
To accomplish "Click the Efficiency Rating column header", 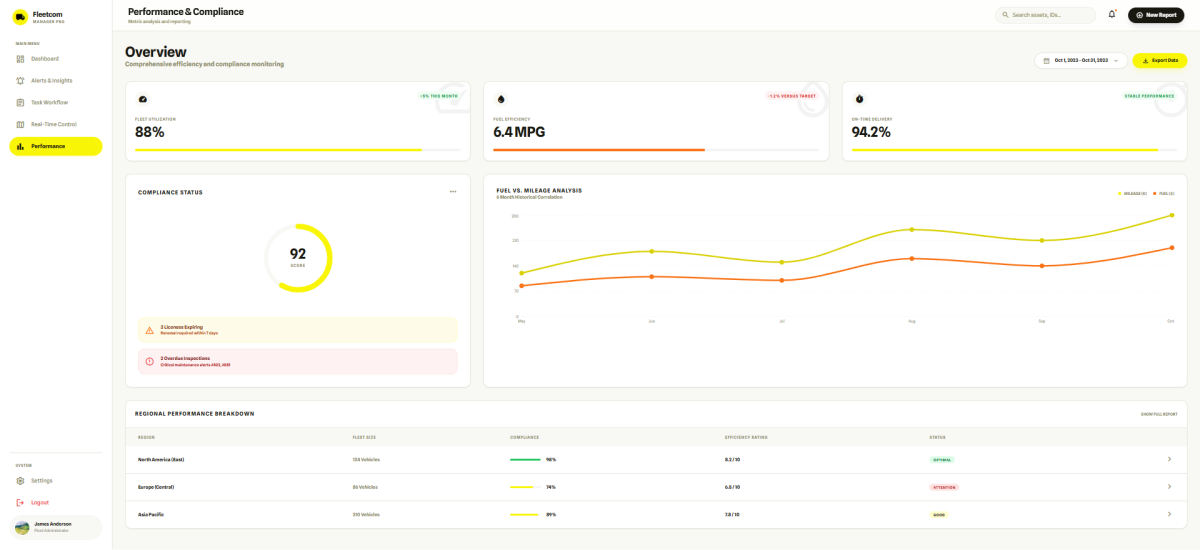I will coord(746,437).
